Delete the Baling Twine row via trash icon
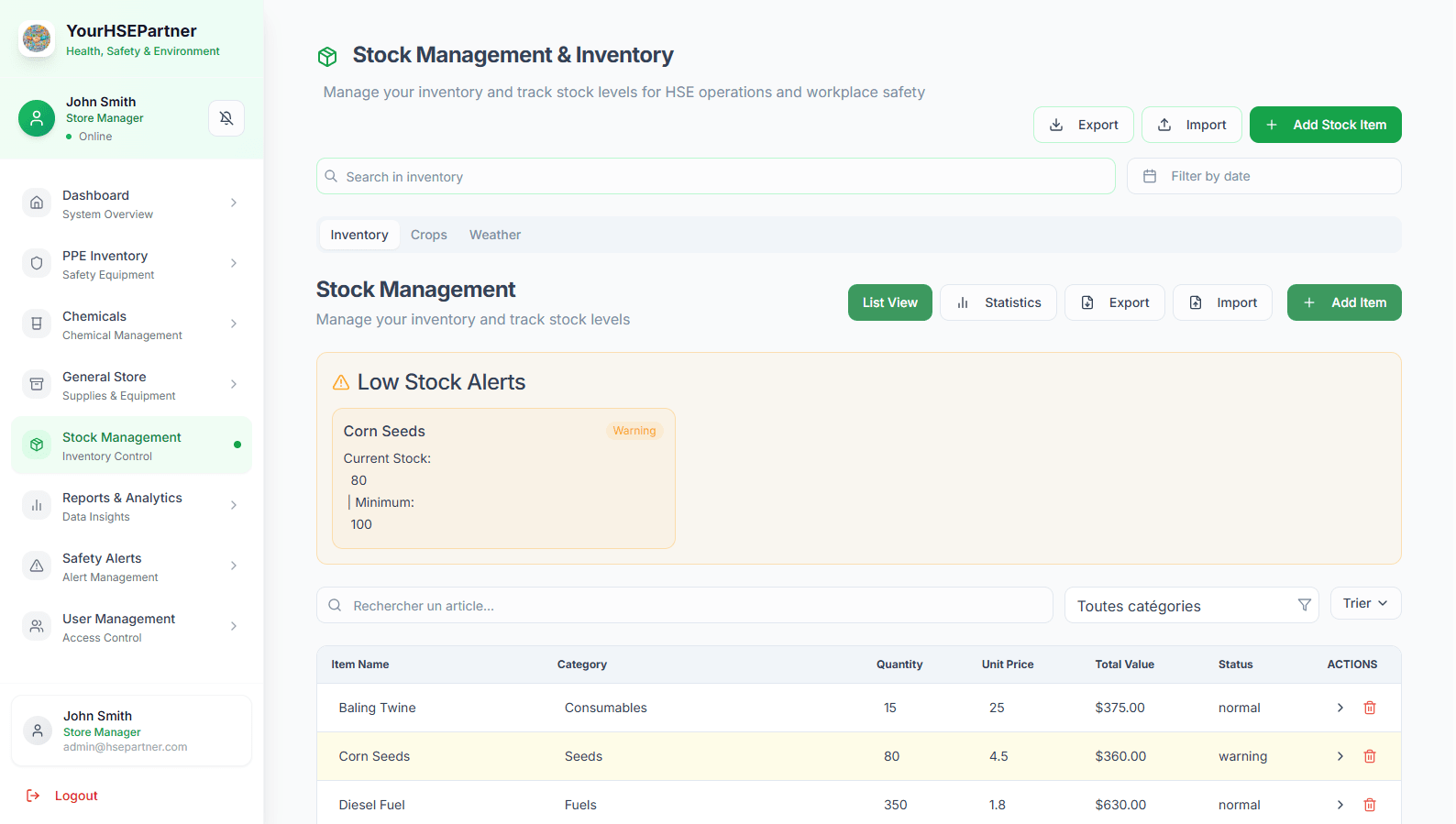Viewport: 1456px width, 824px height. click(x=1370, y=708)
